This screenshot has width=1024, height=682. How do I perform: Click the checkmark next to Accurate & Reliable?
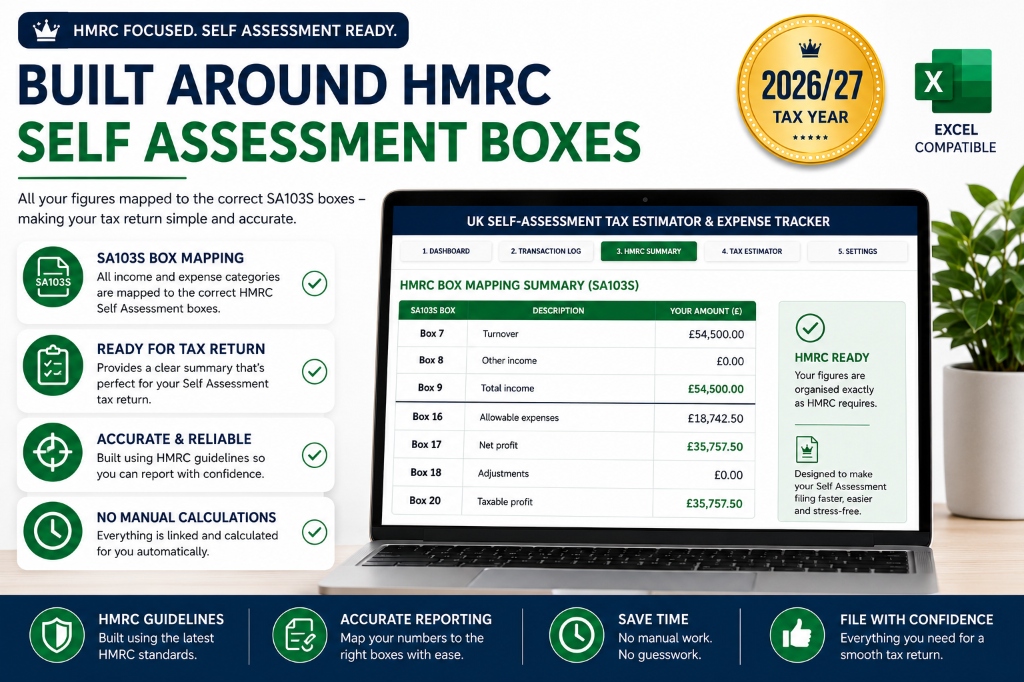pyautogui.click(x=315, y=455)
